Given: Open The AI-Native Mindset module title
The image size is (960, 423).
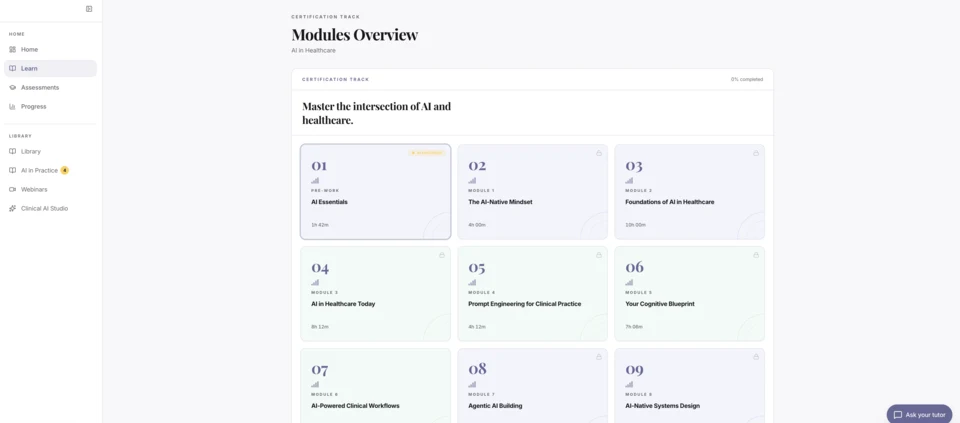Looking at the screenshot, I should click(x=500, y=202).
